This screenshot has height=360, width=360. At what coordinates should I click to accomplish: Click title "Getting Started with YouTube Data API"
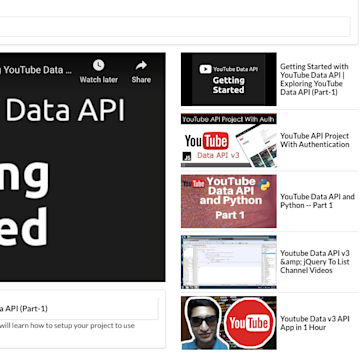(x=314, y=79)
